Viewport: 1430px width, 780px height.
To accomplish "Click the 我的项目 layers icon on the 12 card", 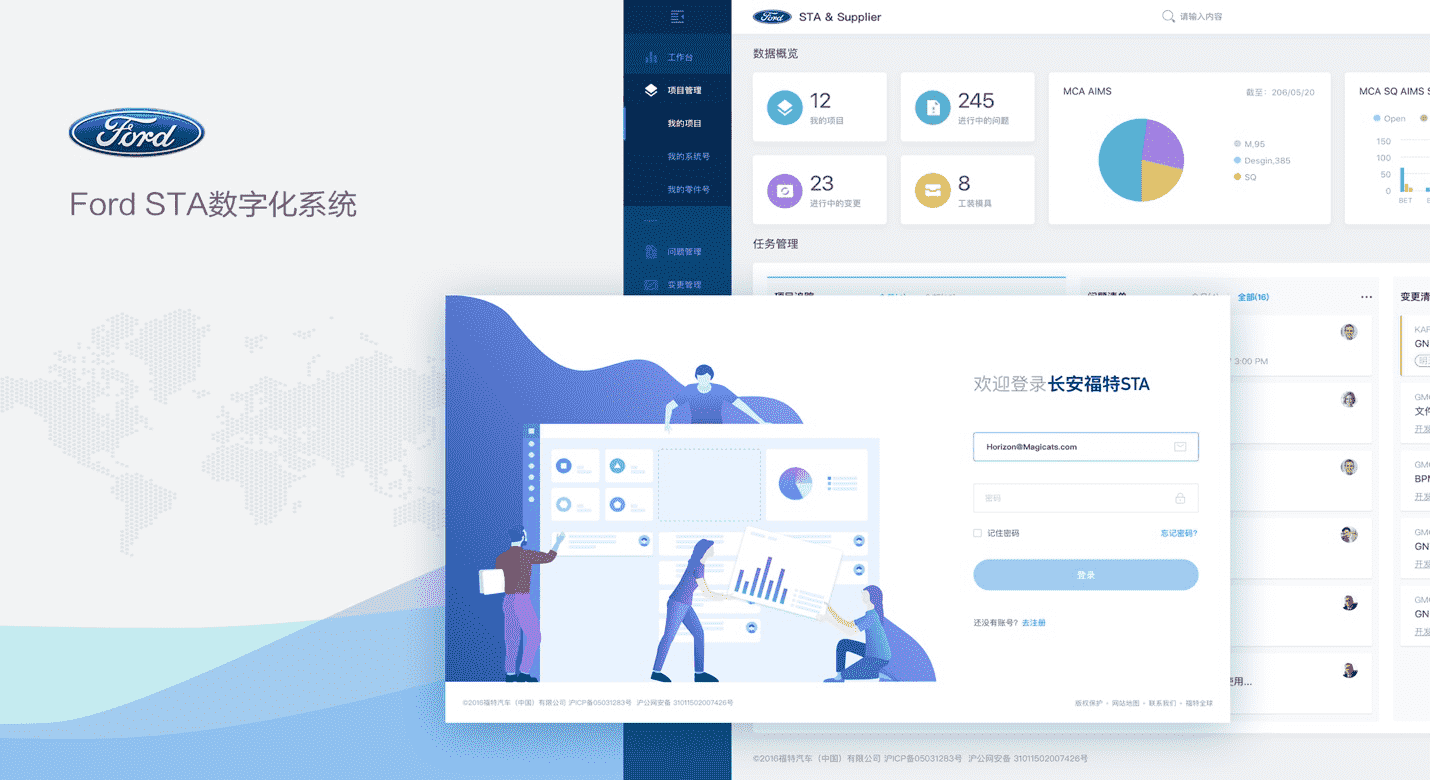I will [x=785, y=107].
